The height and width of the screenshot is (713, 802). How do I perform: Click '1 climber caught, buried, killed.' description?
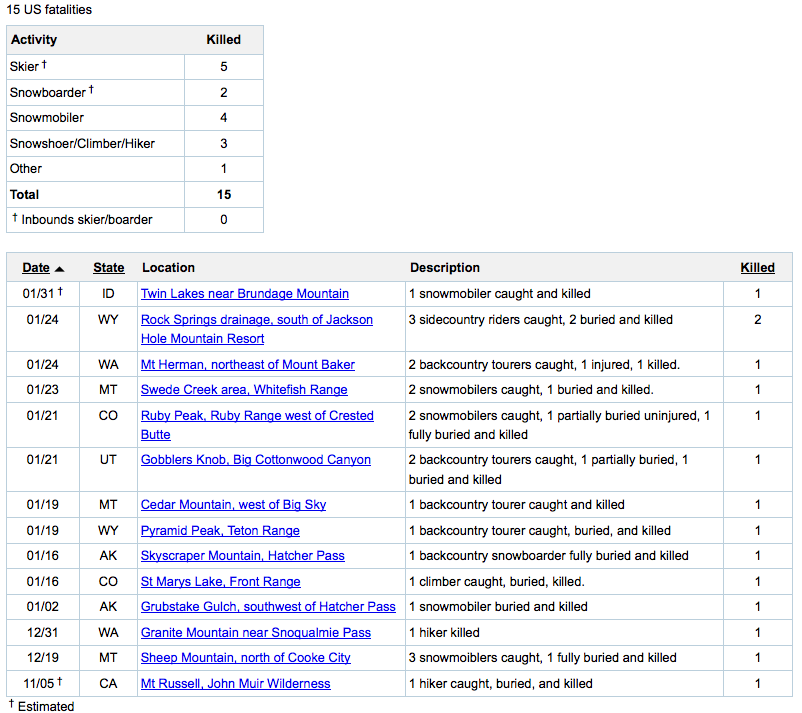click(497, 582)
